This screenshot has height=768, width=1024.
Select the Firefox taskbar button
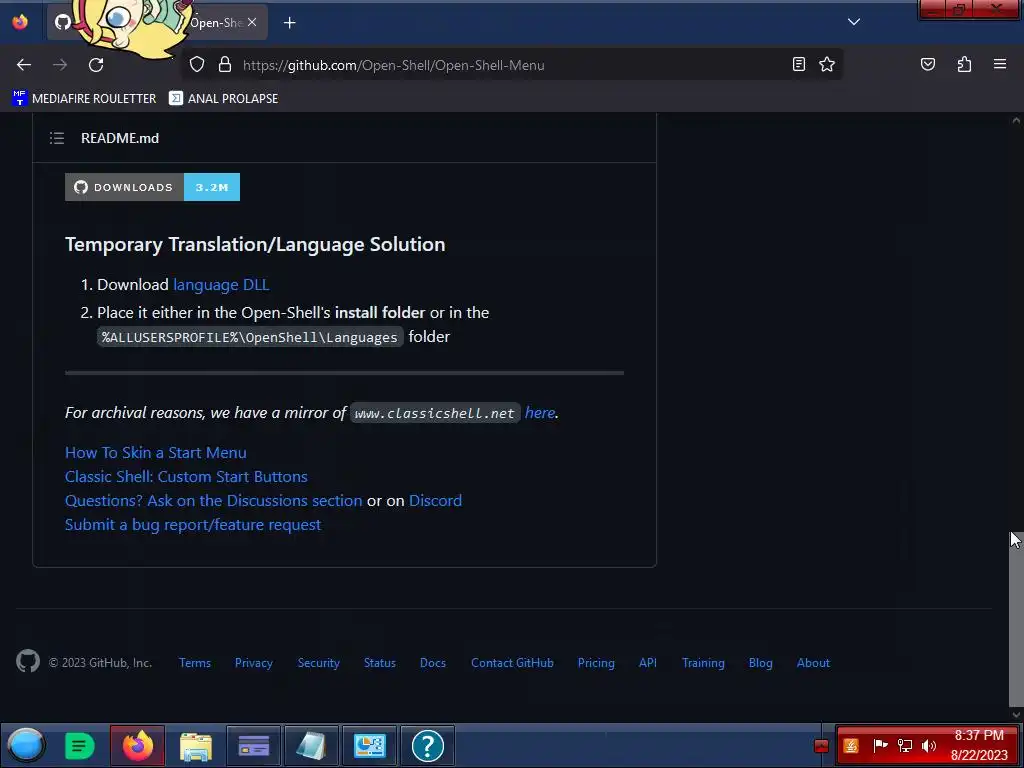click(x=138, y=745)
